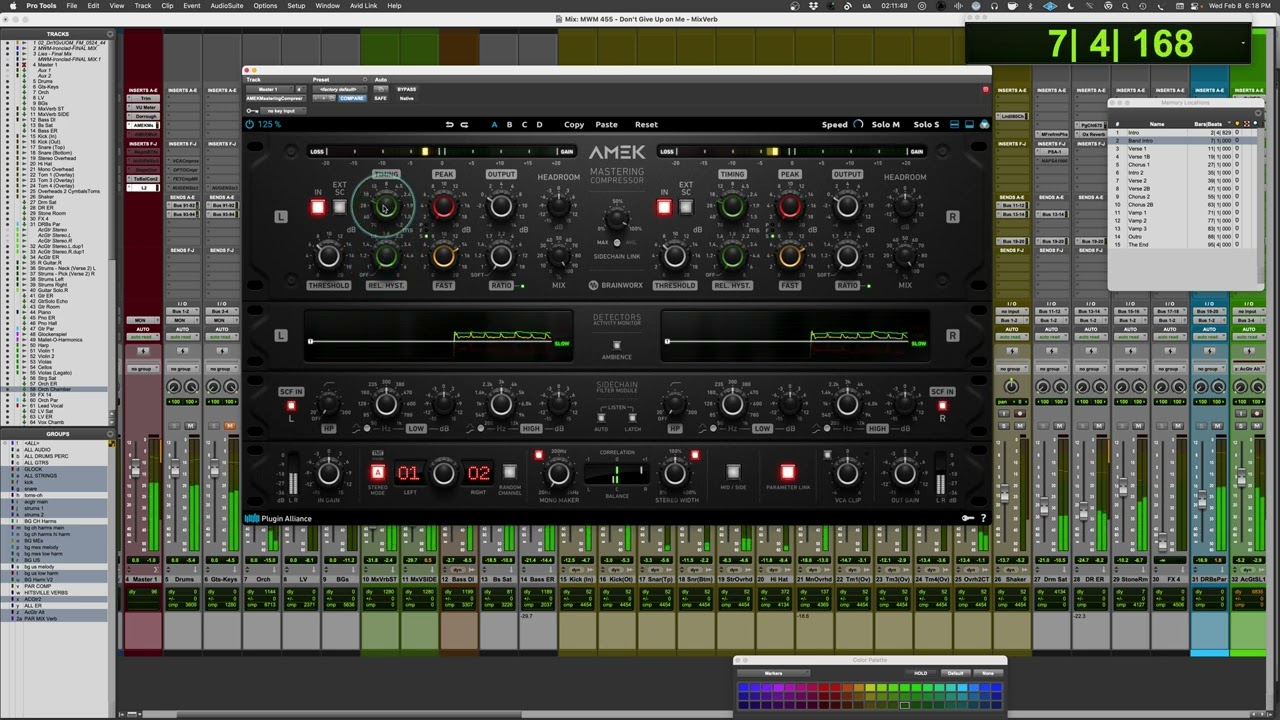
Task: Click the left Threshold knob
Action: point(328,256)
